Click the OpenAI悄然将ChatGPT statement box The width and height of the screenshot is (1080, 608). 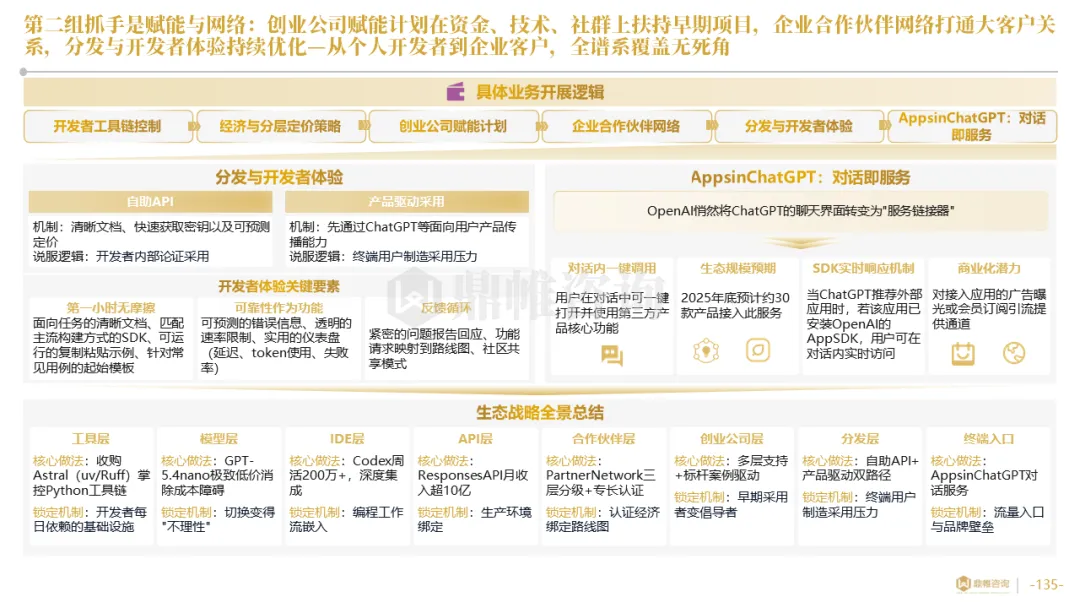click(x=800, y=211)
